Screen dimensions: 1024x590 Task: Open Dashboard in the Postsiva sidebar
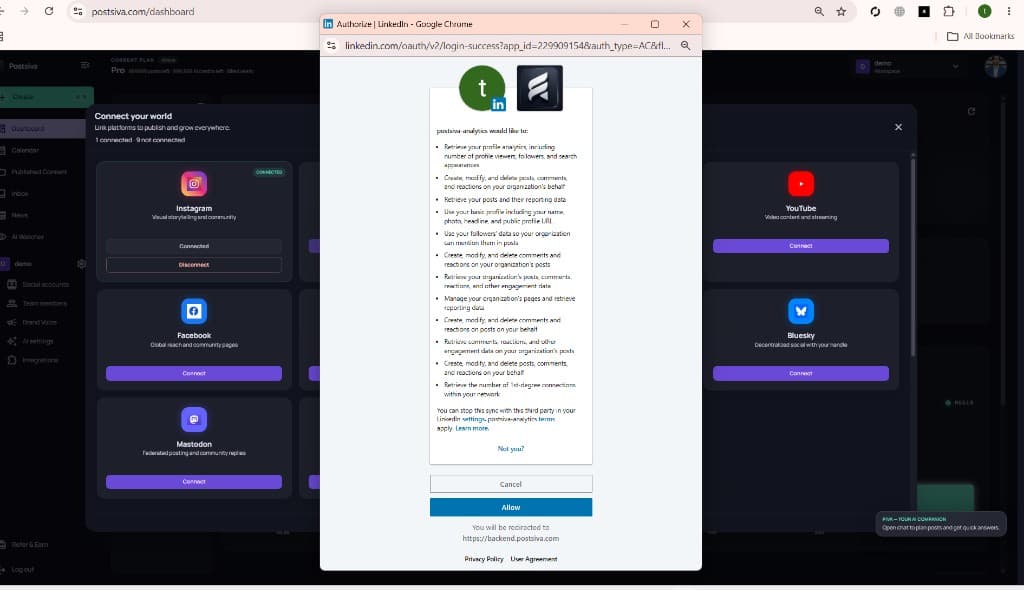(x=42, y=129)
